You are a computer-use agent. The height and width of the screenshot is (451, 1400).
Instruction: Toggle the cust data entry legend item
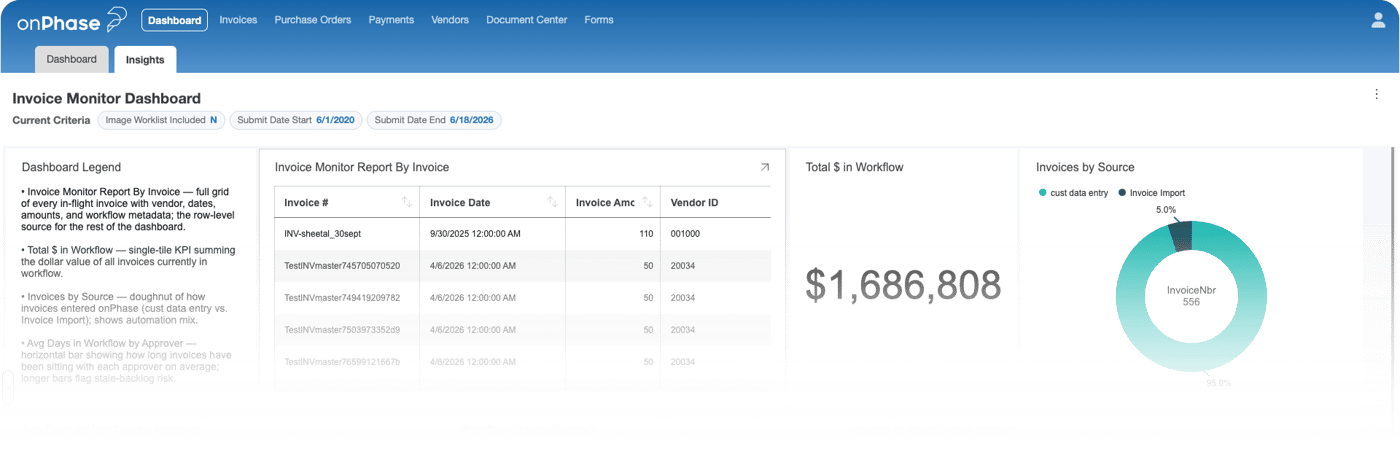[1073, 193]
